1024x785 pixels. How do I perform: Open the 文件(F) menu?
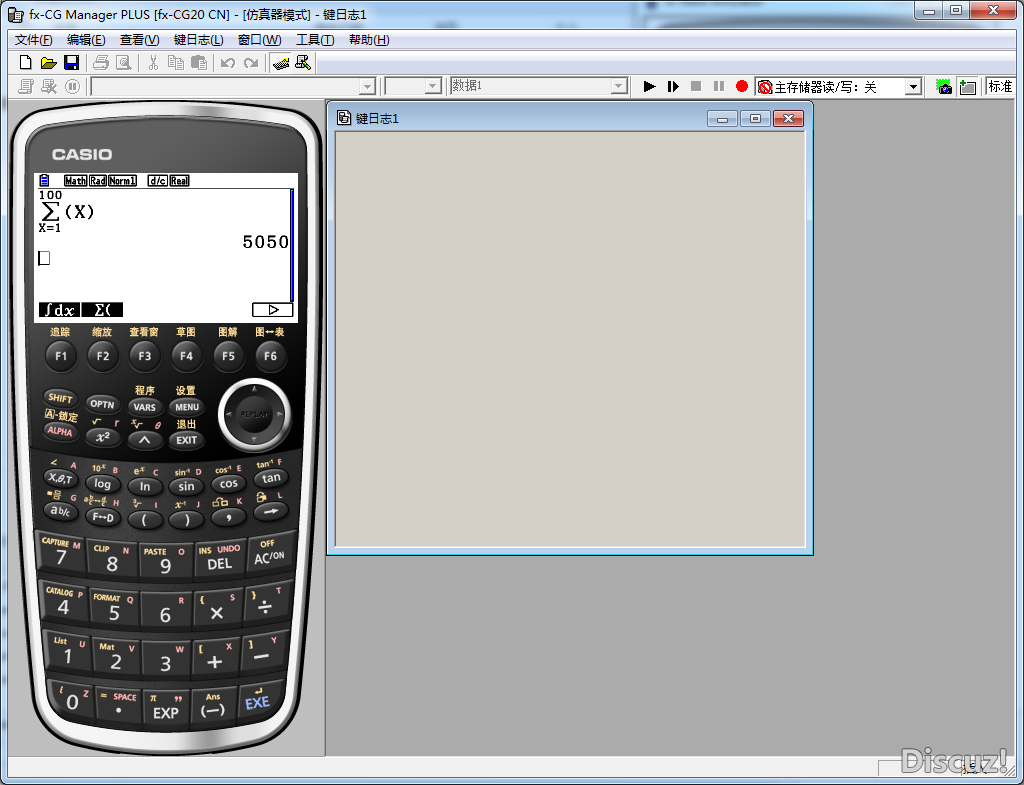[x=33, y=40]
